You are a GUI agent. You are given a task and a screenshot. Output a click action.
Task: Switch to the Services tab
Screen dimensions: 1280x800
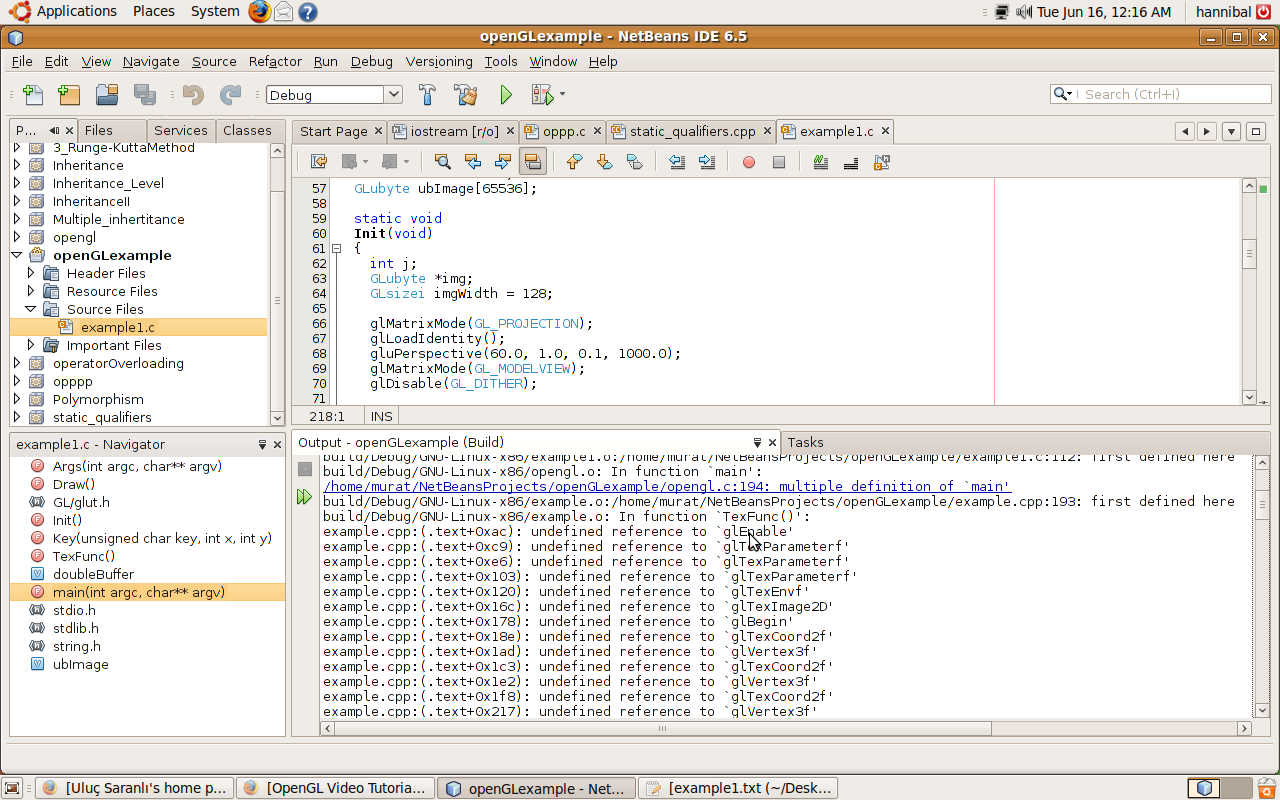(181, 130)
